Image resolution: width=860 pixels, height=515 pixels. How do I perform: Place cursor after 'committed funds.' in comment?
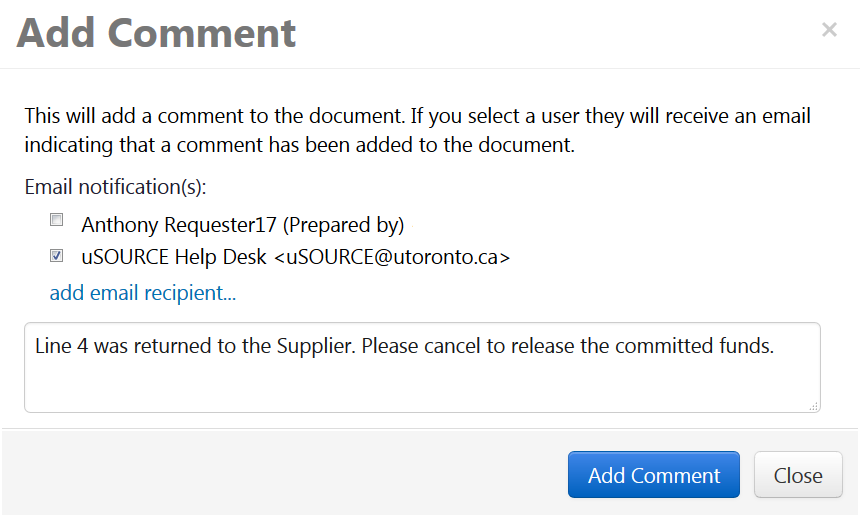(777, 347)
